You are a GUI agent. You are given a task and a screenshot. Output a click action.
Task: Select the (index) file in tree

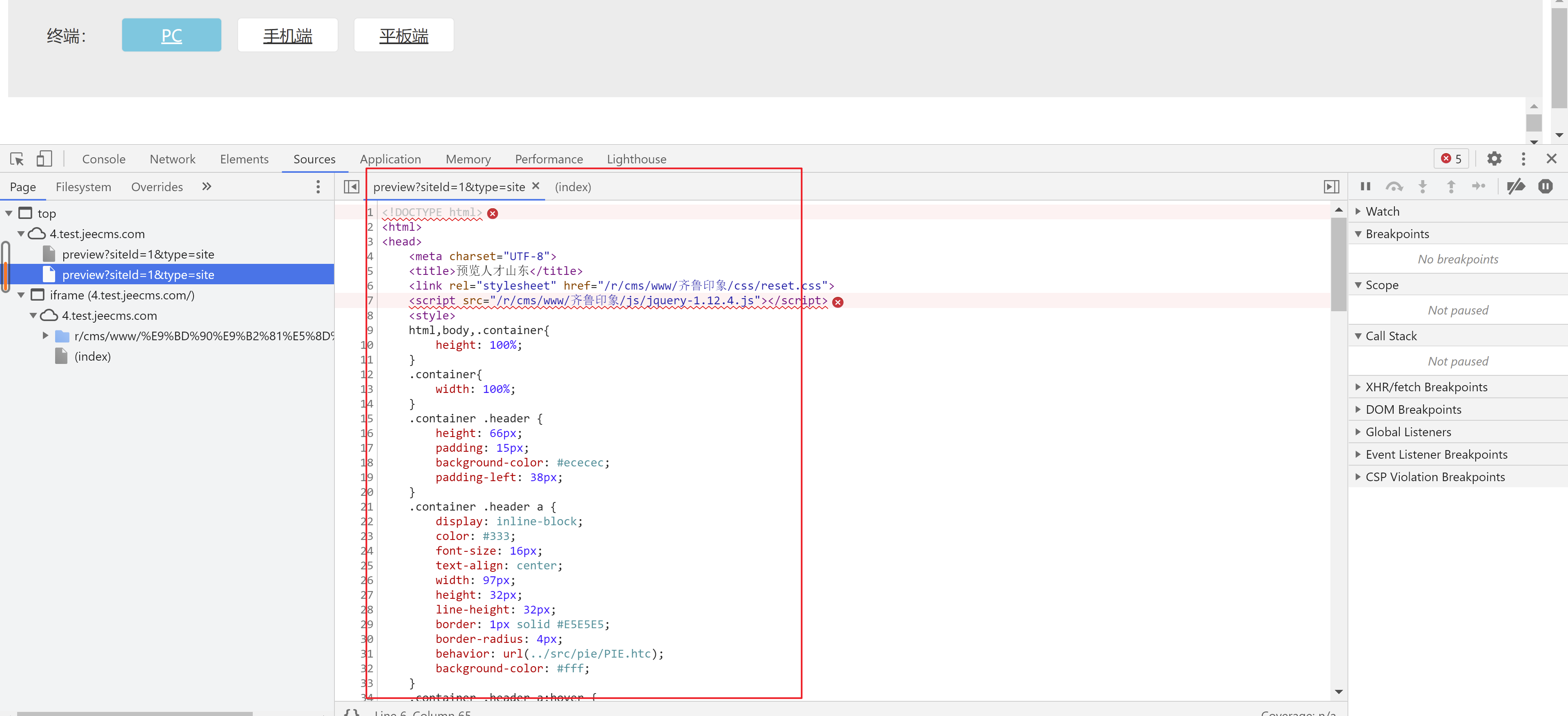coord(92,357)
